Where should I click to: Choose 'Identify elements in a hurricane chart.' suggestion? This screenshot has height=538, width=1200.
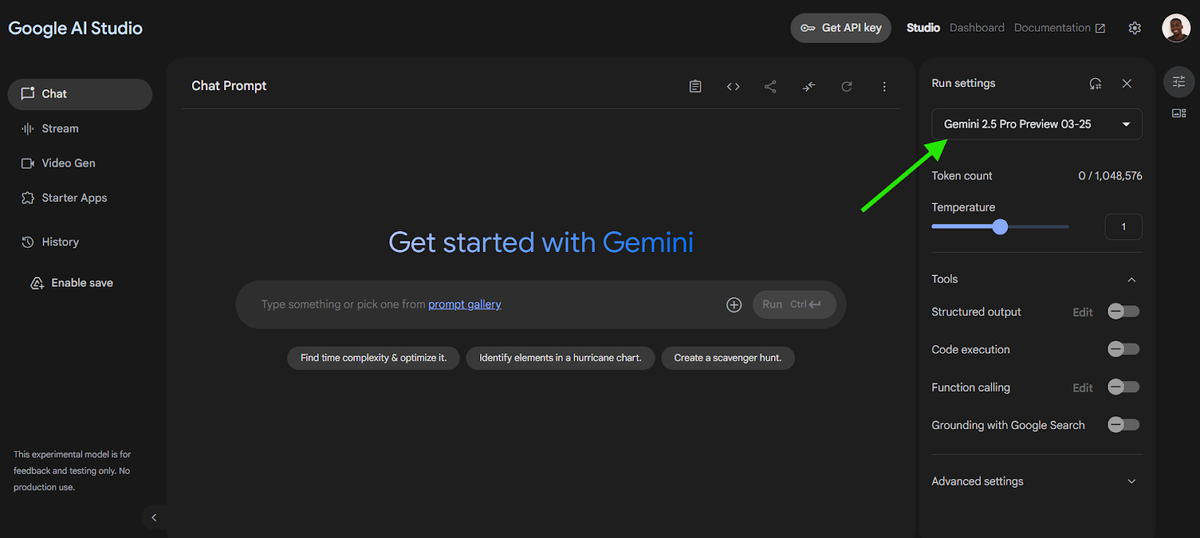tap(561, 358)
